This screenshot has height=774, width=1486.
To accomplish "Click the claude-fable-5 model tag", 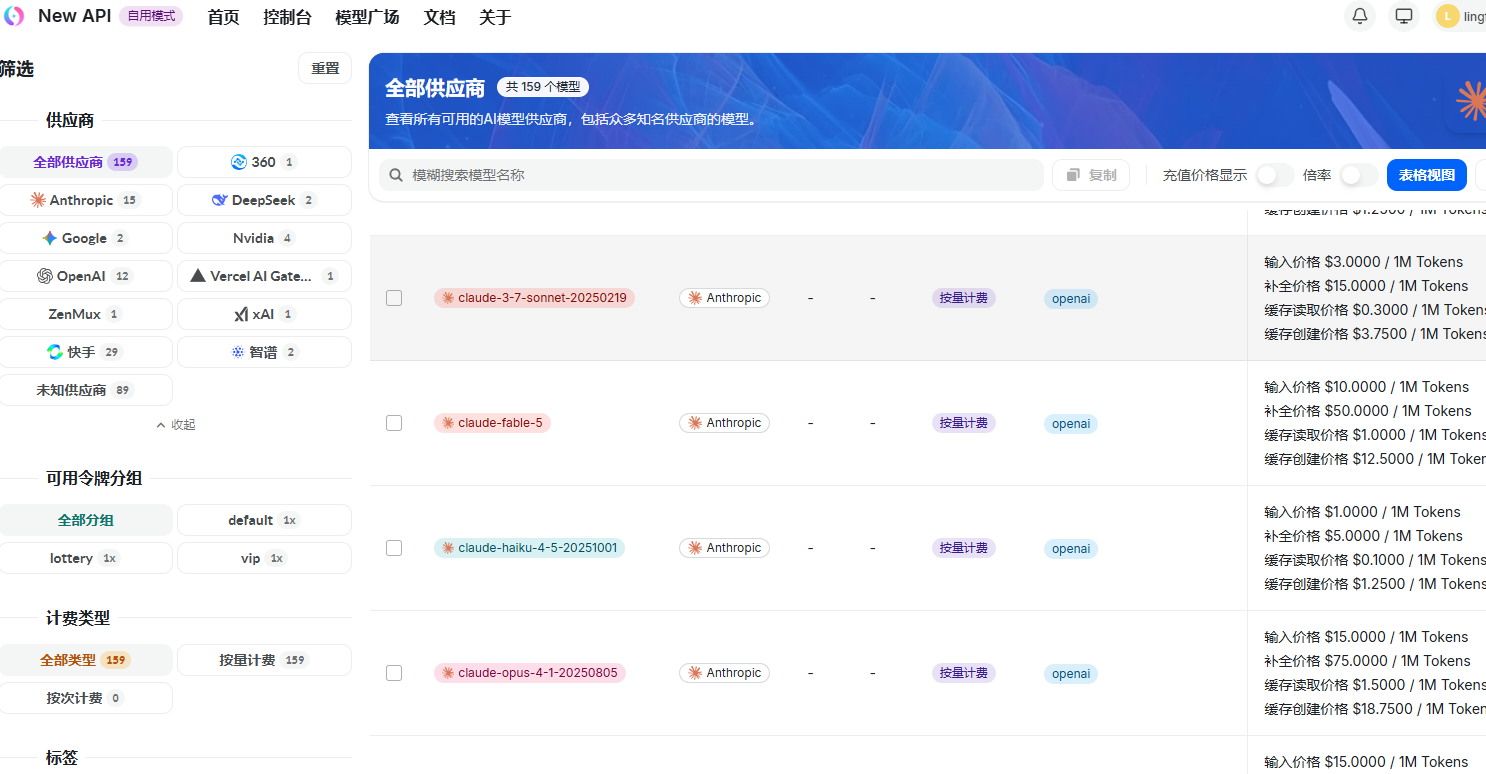I will click(492, 423).
